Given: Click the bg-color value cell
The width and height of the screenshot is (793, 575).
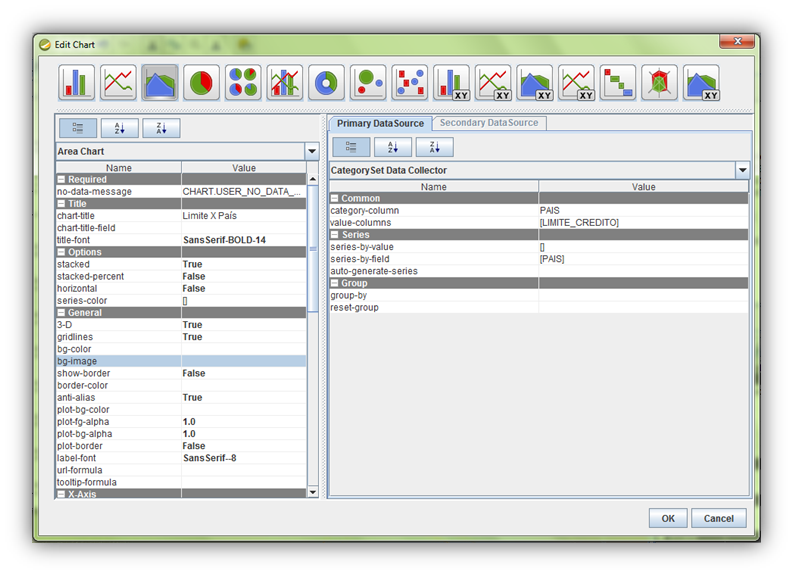Looking at the screenshot, I should tap(243, 349).
